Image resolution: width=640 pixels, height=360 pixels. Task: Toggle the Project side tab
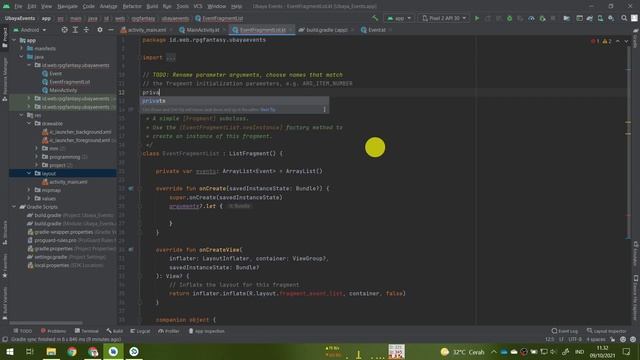(4, 38)
